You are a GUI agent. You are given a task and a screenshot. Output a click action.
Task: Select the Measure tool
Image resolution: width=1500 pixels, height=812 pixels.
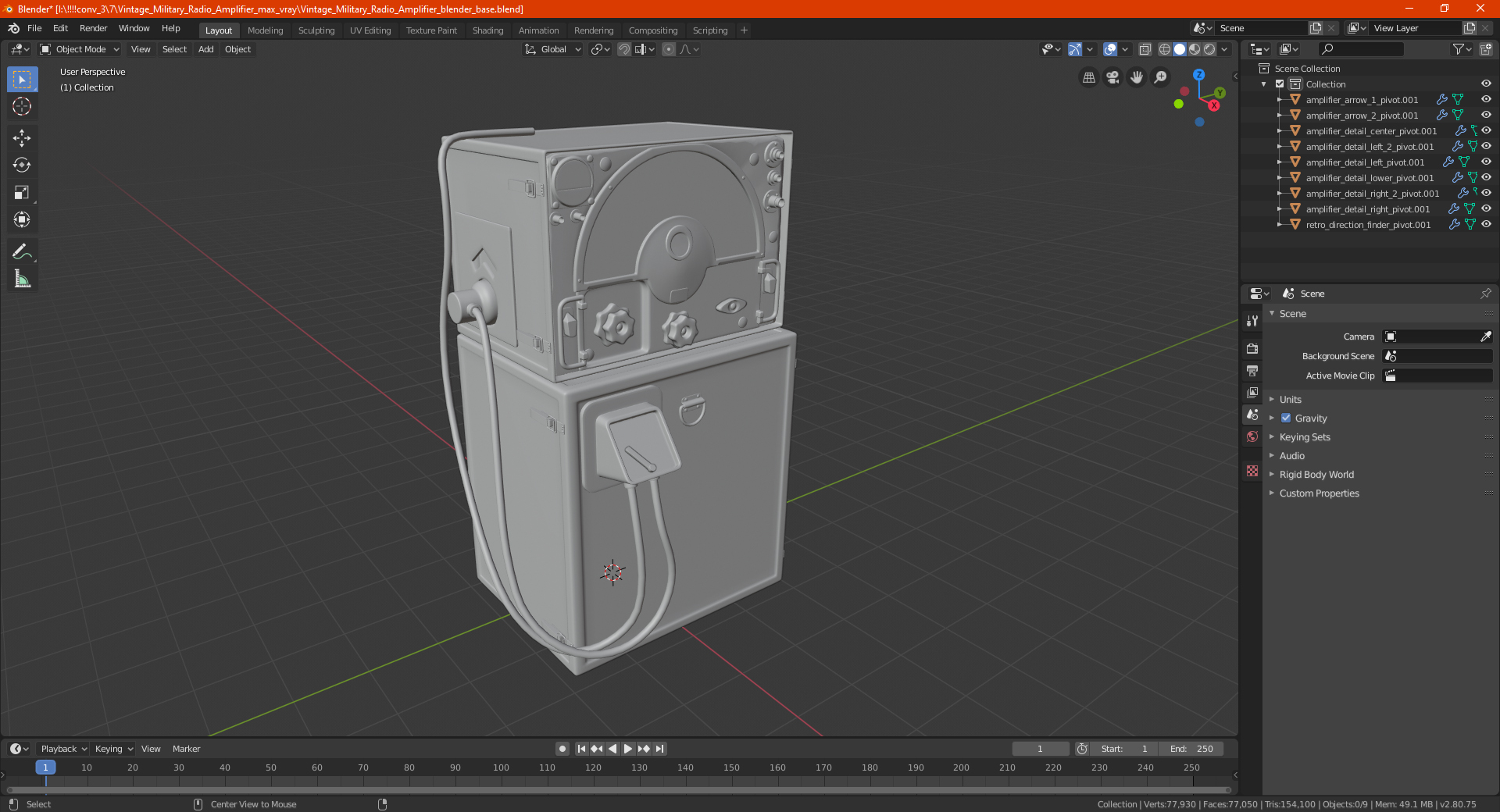(22, 279)
